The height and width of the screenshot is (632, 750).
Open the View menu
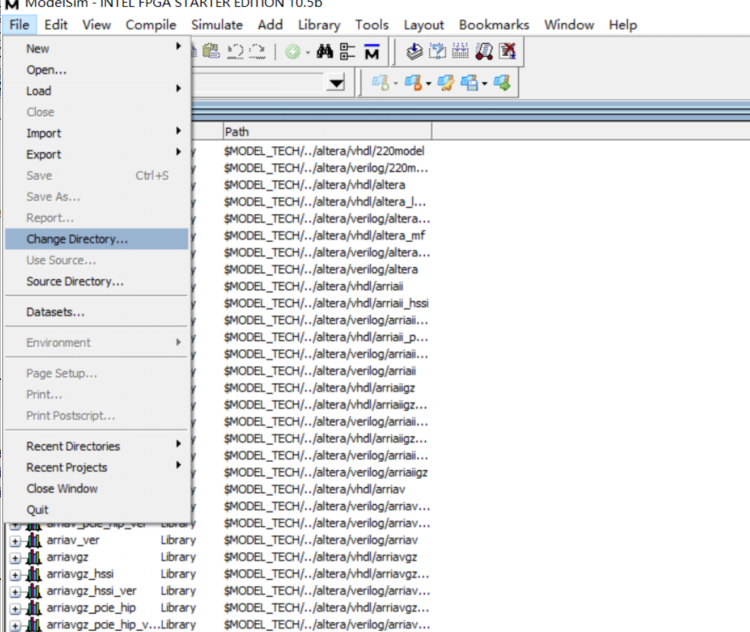(x=97, y=25)
